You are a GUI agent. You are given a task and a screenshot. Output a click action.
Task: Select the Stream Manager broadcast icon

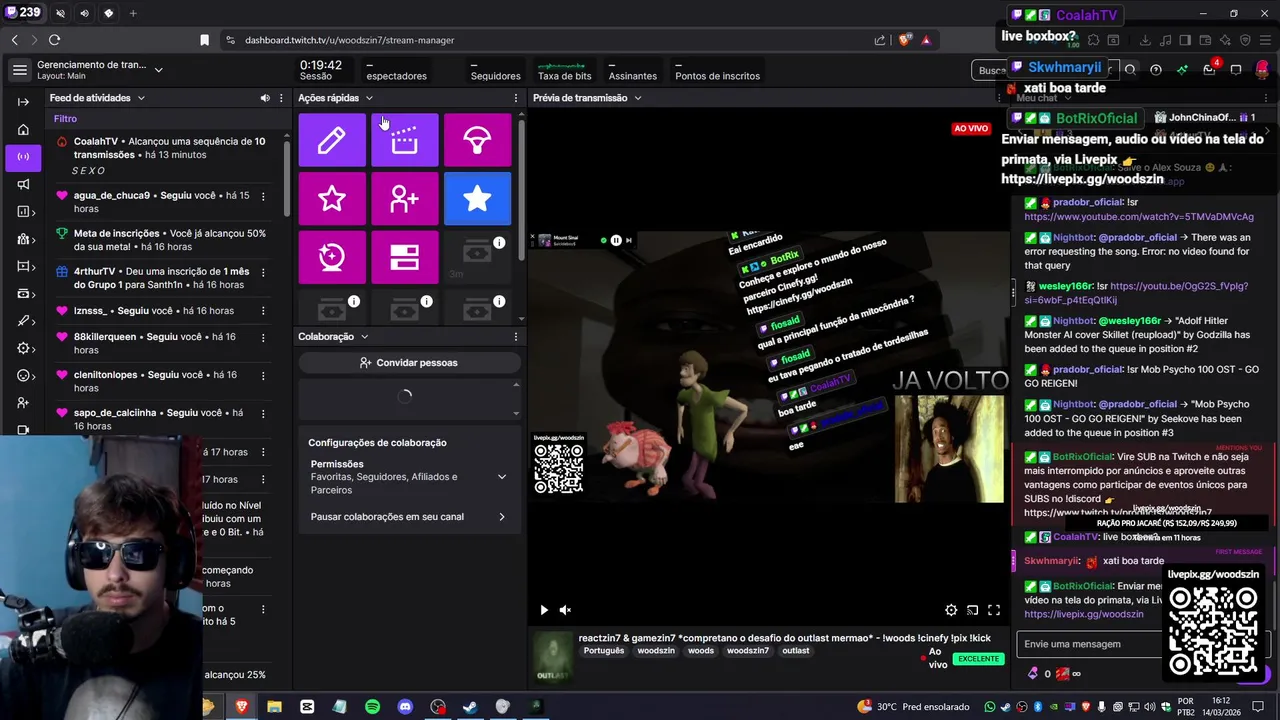[23, 157]
